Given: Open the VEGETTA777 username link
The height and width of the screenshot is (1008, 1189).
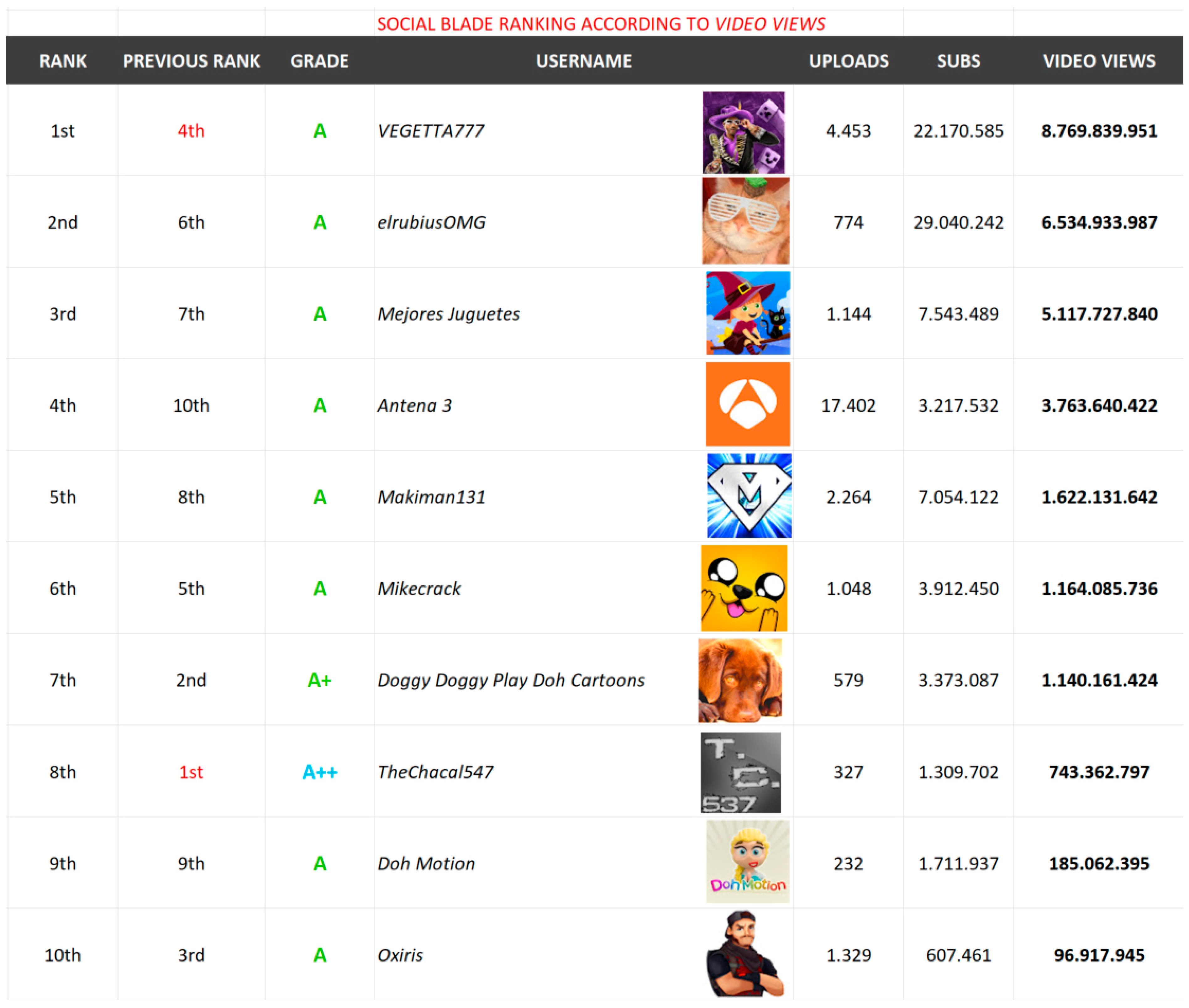Looking at the screenshot, I should [430, 131].
